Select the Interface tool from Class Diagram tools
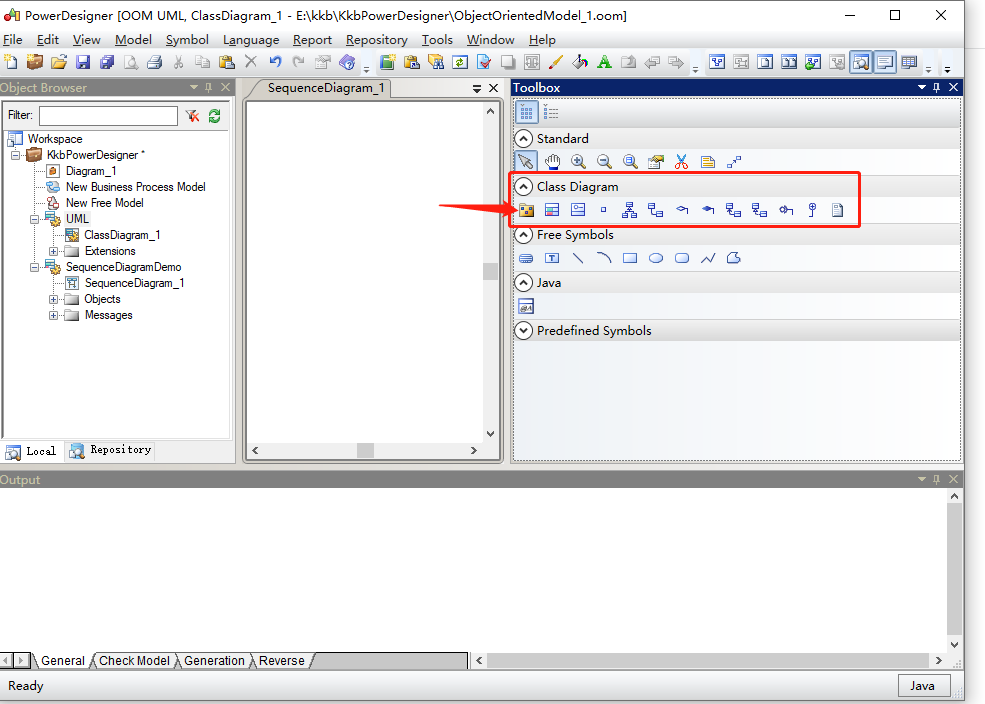The width and height of the screenshot is (985, 704). pos(577,210)
